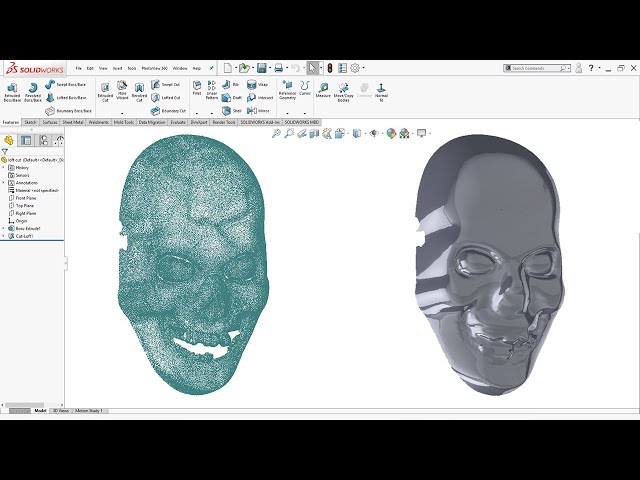Select the Mirror tool
Viewport: 640px width, 480px height.
258,111
